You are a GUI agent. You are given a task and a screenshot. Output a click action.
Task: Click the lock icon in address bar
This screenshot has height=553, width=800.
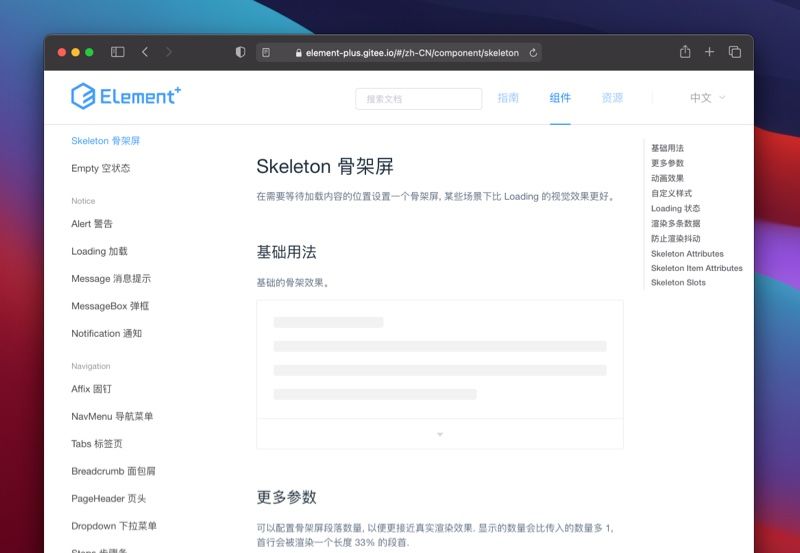[298, 53]
